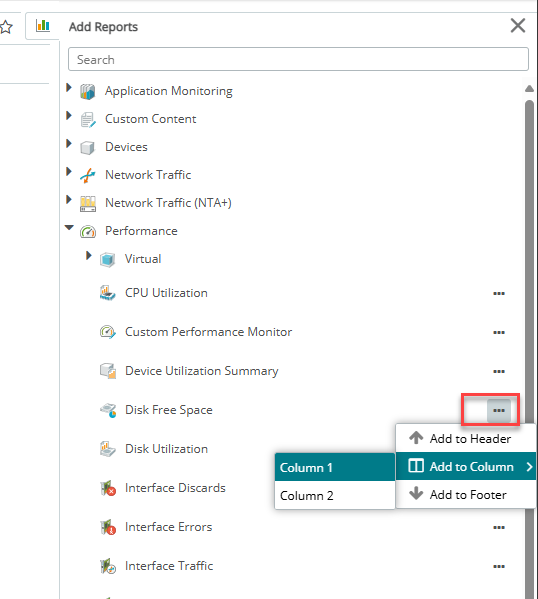
Task: Click the Disk Free Space report icon
Action: [108, 410]
